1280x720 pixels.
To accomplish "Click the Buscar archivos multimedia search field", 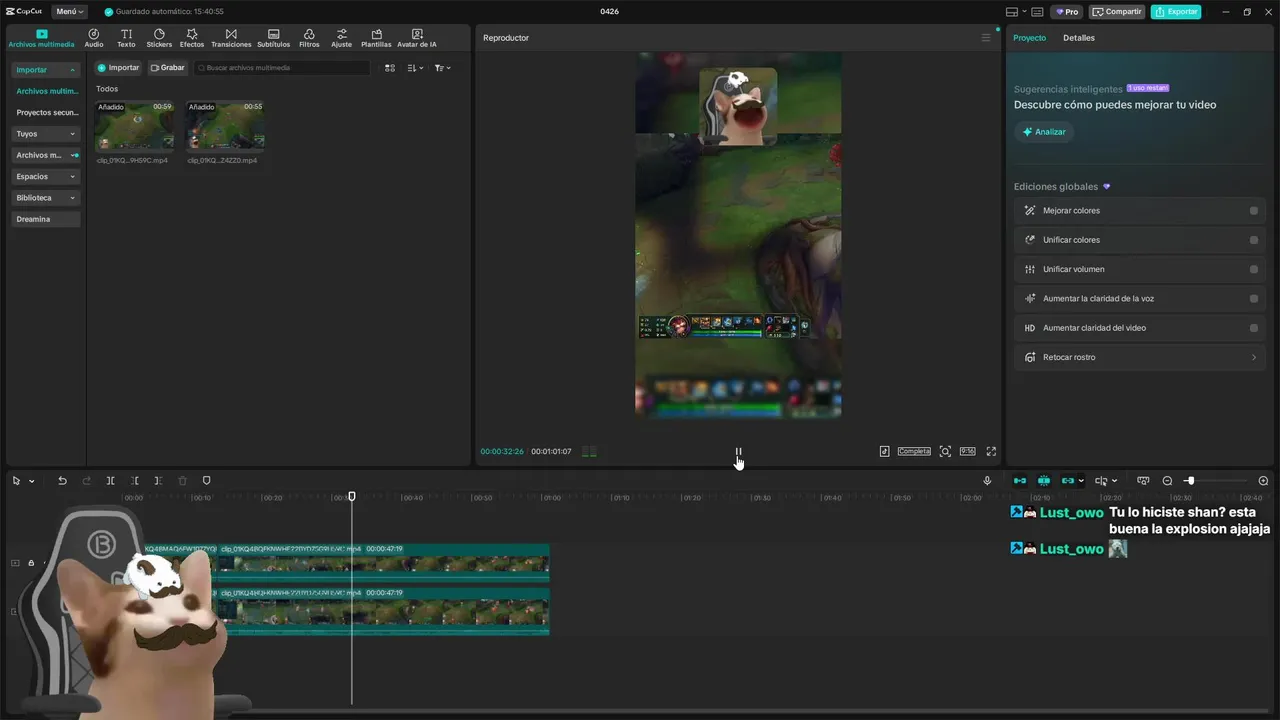I will pyautogui.click(x=281, y=68).
